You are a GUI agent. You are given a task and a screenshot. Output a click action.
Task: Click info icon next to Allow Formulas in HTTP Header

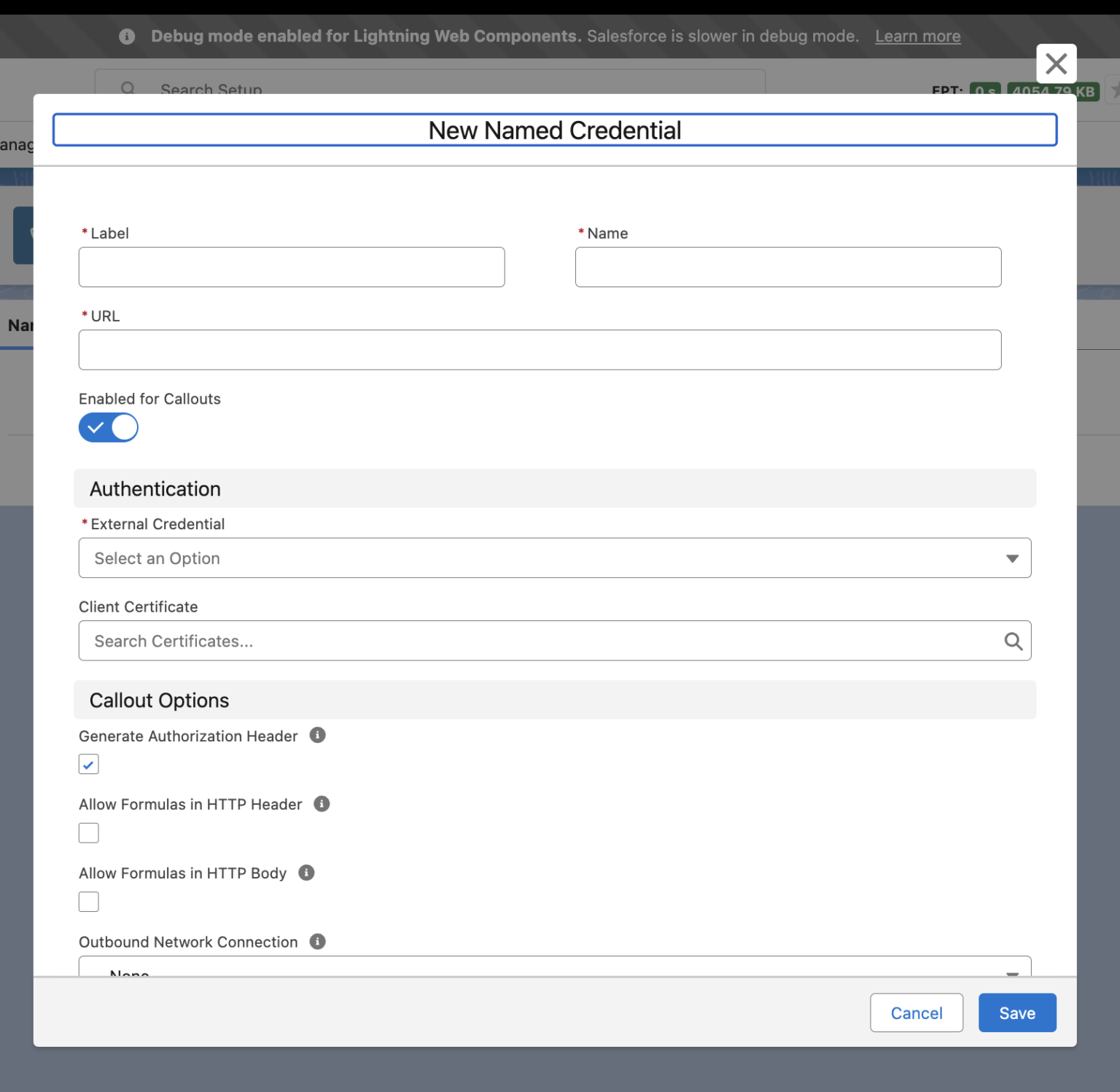pos(322,803)
